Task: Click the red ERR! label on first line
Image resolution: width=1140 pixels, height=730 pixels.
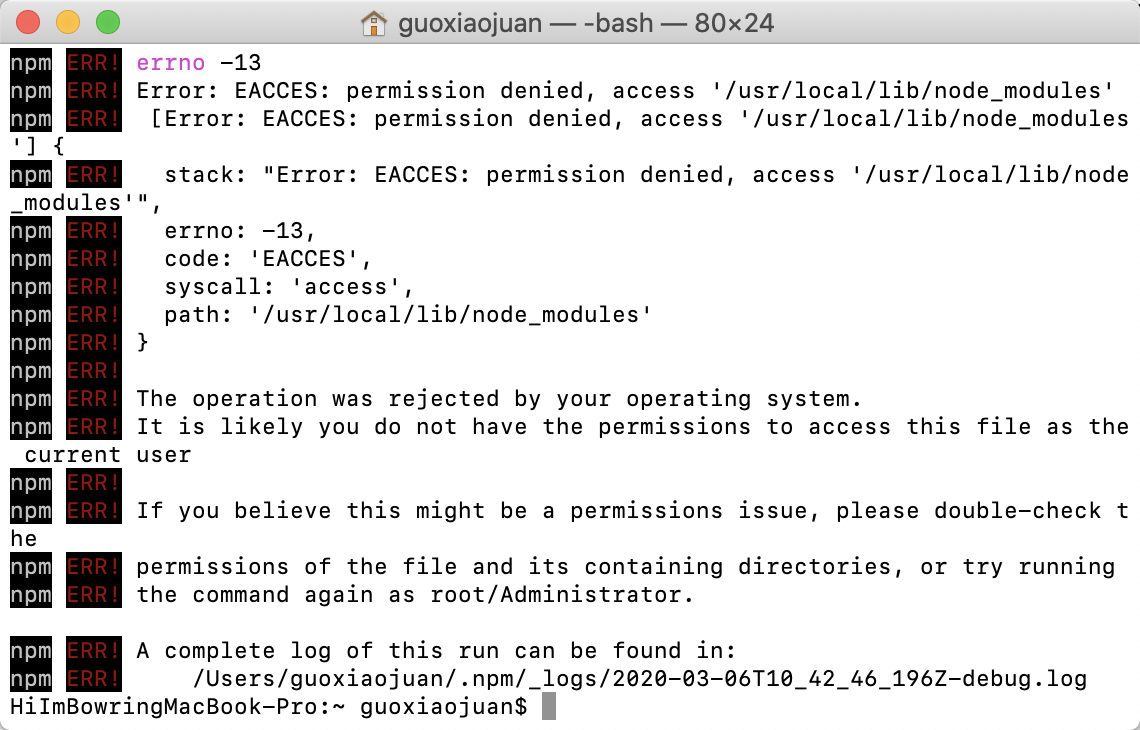Action: (93, 63)
